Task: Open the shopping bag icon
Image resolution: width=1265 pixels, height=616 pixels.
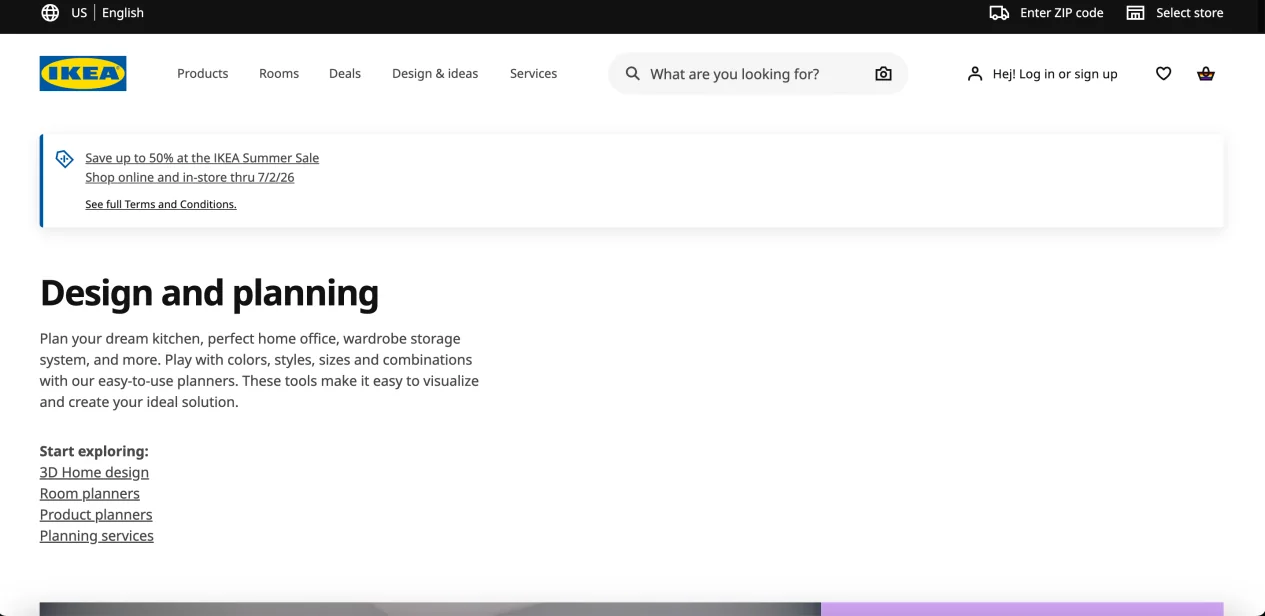Action: tap(1206, 73)
